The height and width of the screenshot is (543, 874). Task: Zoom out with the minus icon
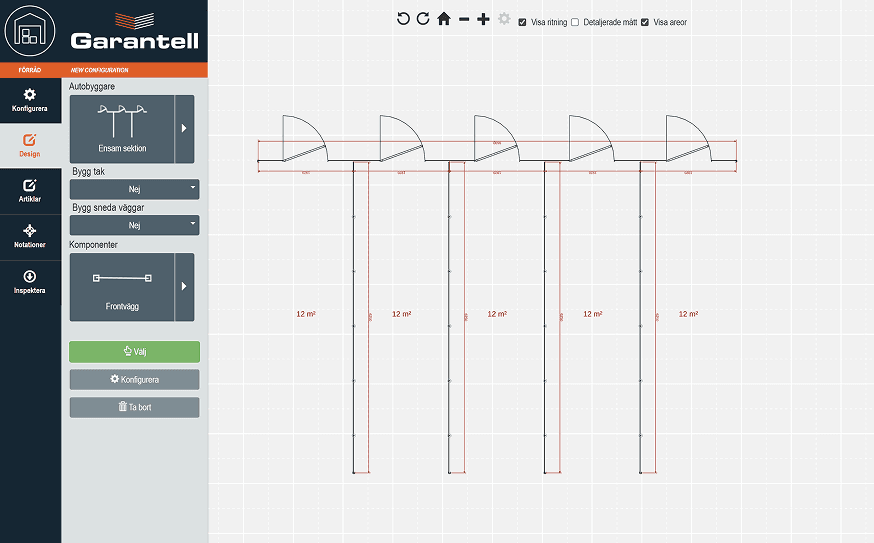click(x=464, y=20)
